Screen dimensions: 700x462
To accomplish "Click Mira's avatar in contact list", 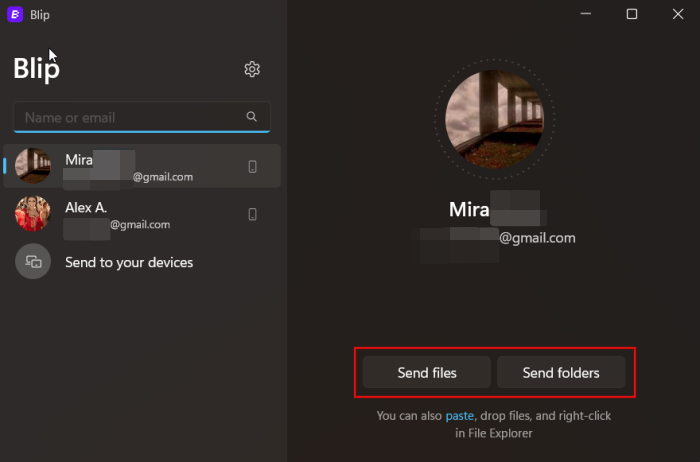I will pyautogui.click(x=33, y=166).
